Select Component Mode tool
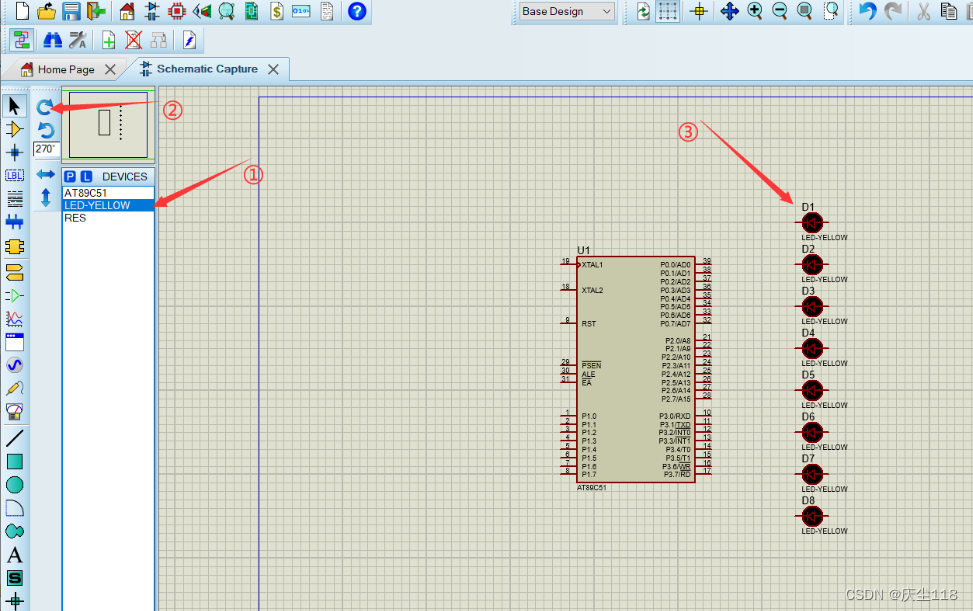 (x=14, y=129)
